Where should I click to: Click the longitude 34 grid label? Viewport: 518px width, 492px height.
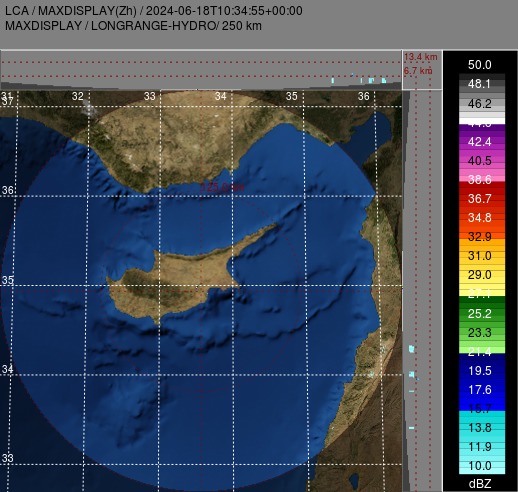[x=220, y=96]
